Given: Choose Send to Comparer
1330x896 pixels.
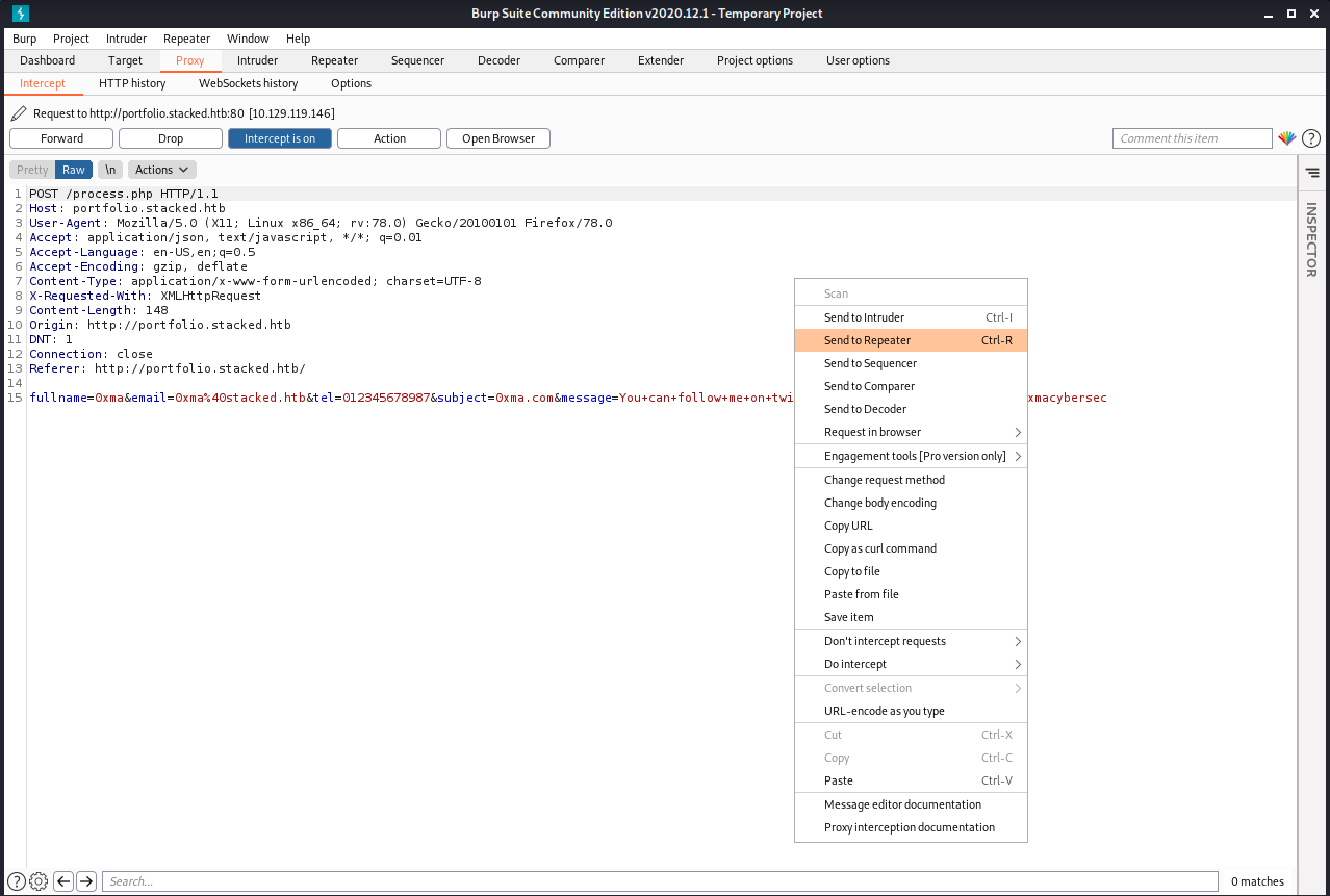Looking at the screenshot, I should (911, 386).
